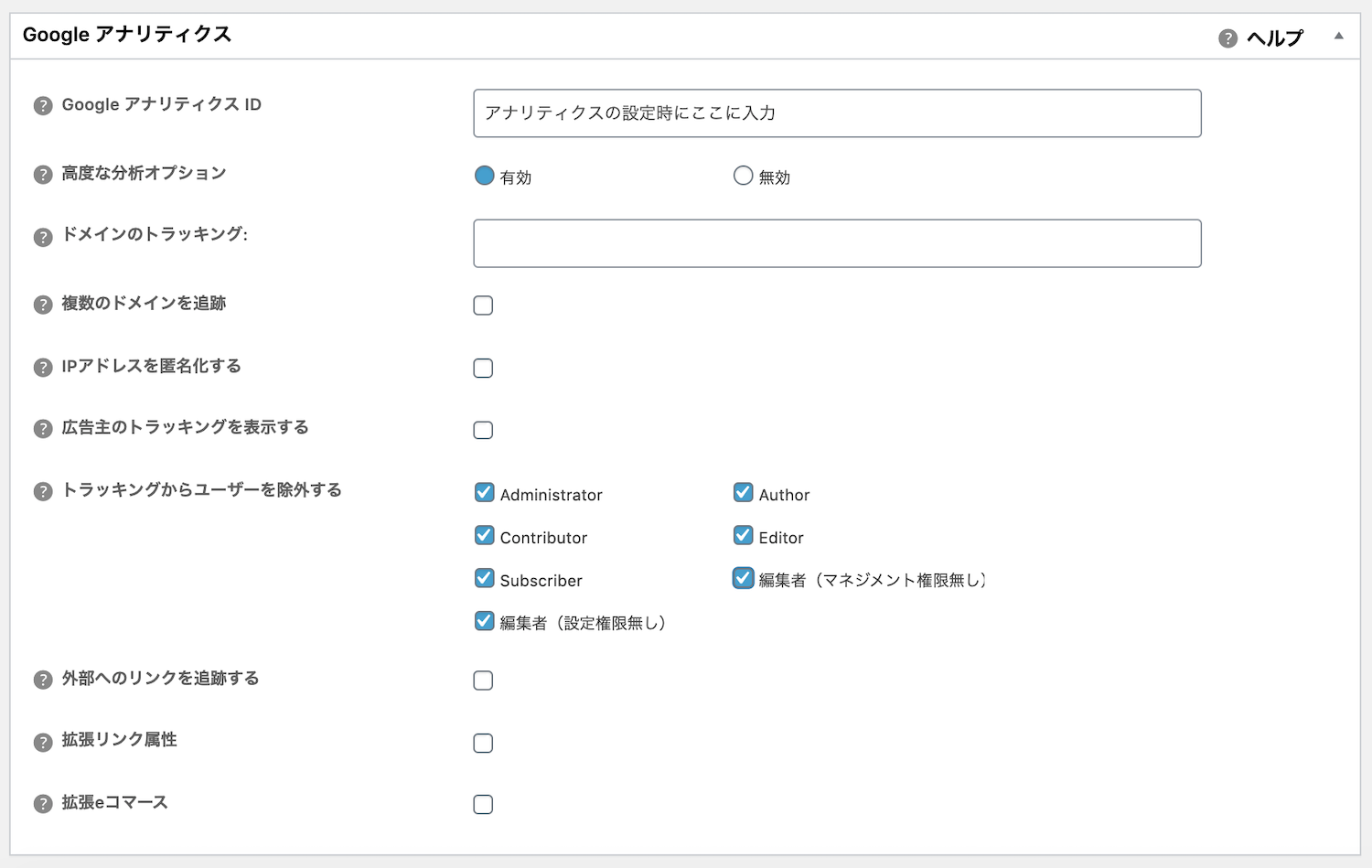Enable the 拡張eコマース checkbox

pos(483,805)
